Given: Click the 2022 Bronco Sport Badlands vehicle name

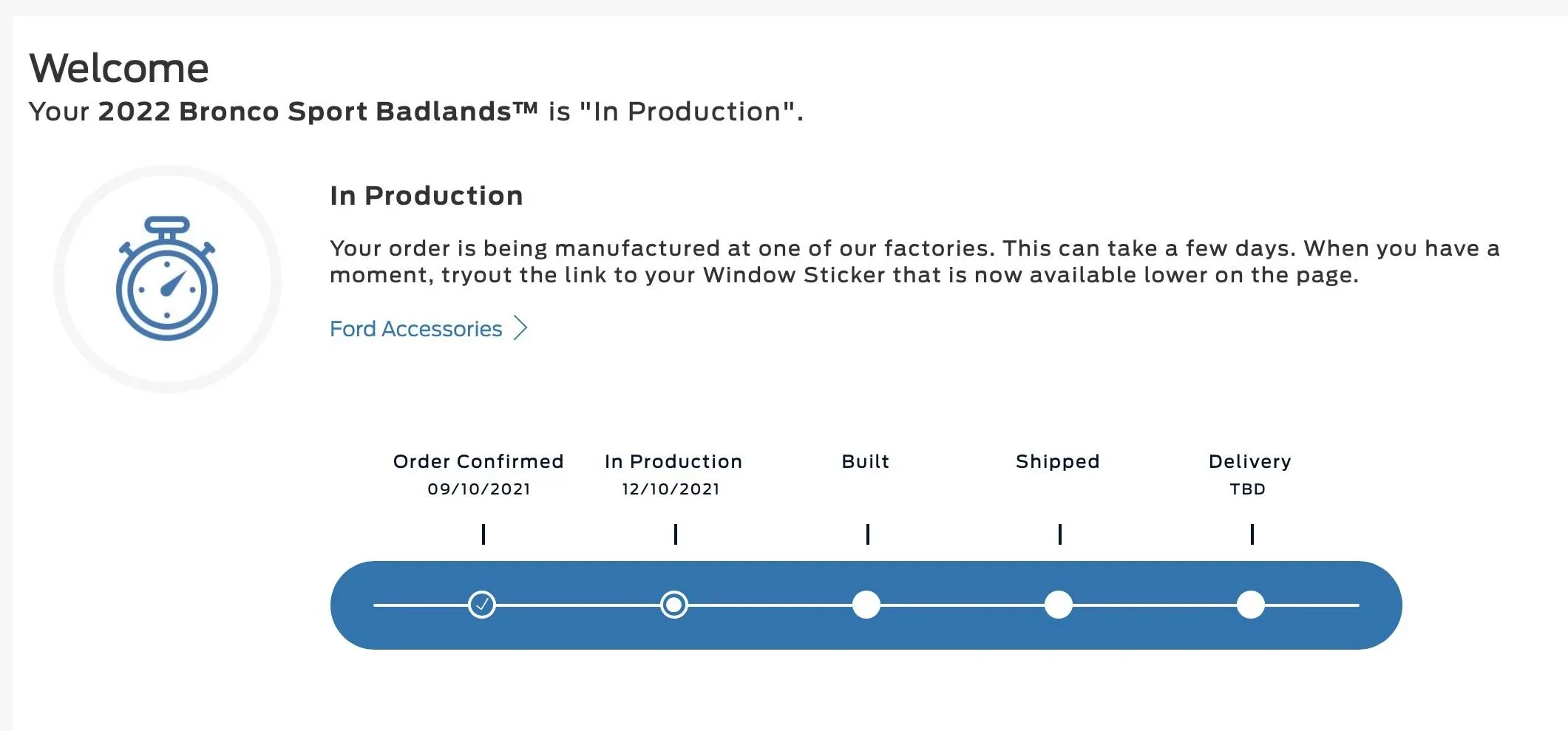Looking at the screenshot, I should click(x=318, y=112).
